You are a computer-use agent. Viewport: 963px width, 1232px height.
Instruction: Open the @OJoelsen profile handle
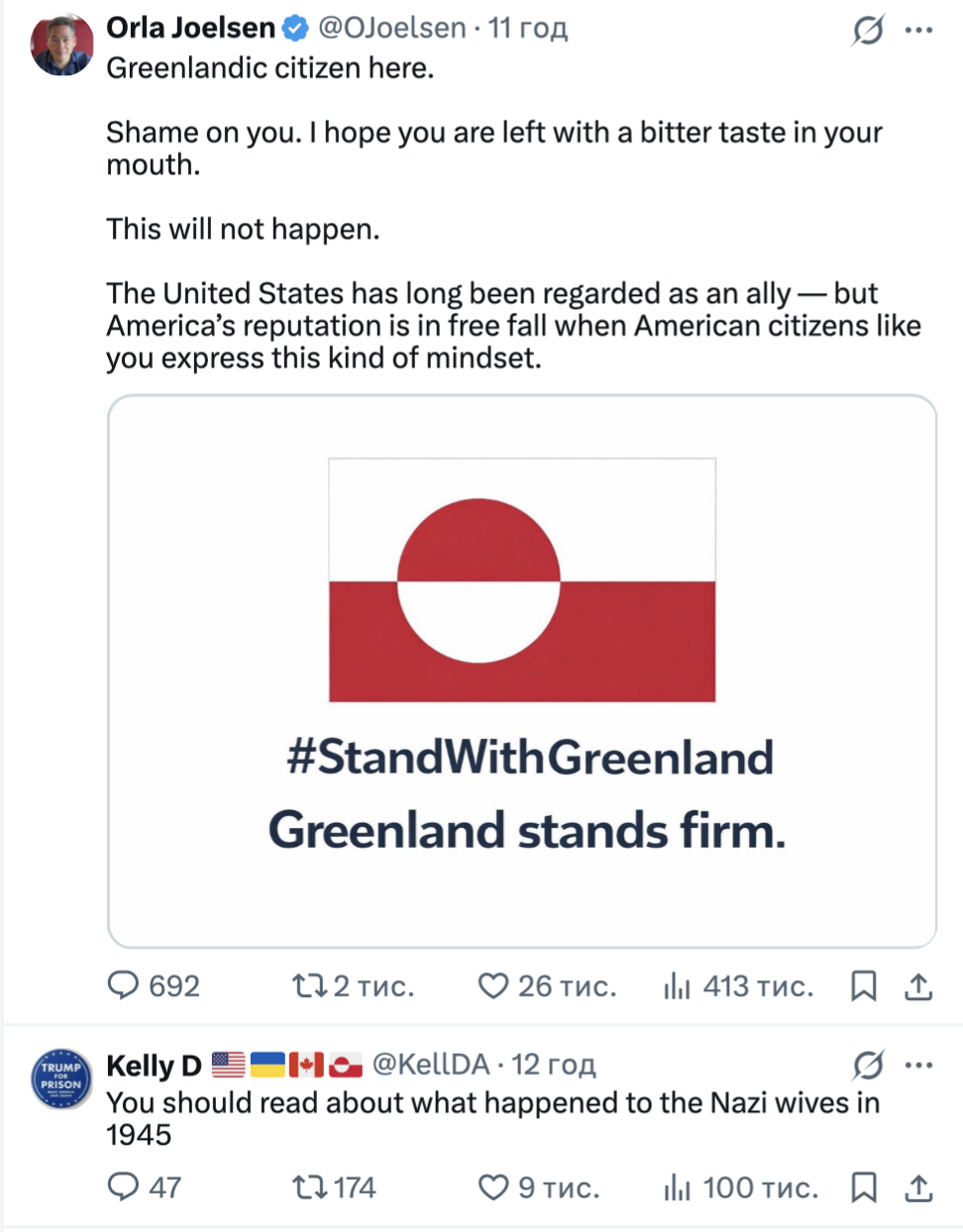pos(391,28)
